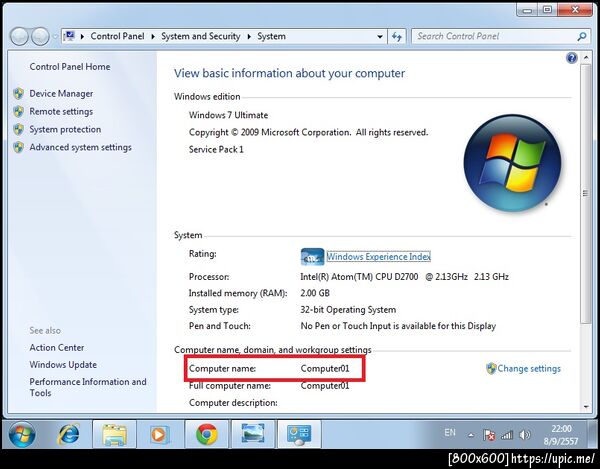The height and width of the screenshot is (469, 600).
Task: Show hidden tray icons arrow
Action: (471, 435)
